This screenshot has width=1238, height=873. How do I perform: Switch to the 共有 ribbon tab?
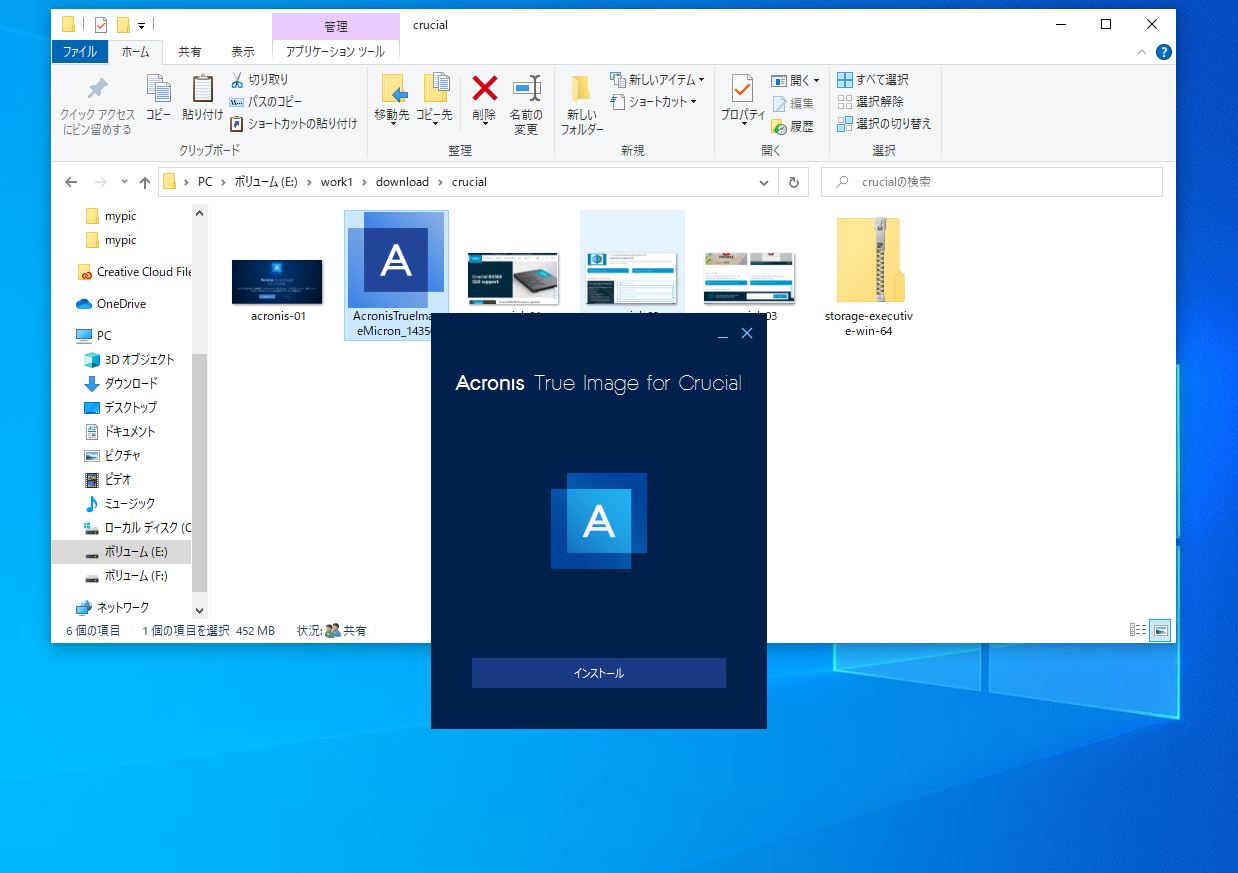(189, 51)
